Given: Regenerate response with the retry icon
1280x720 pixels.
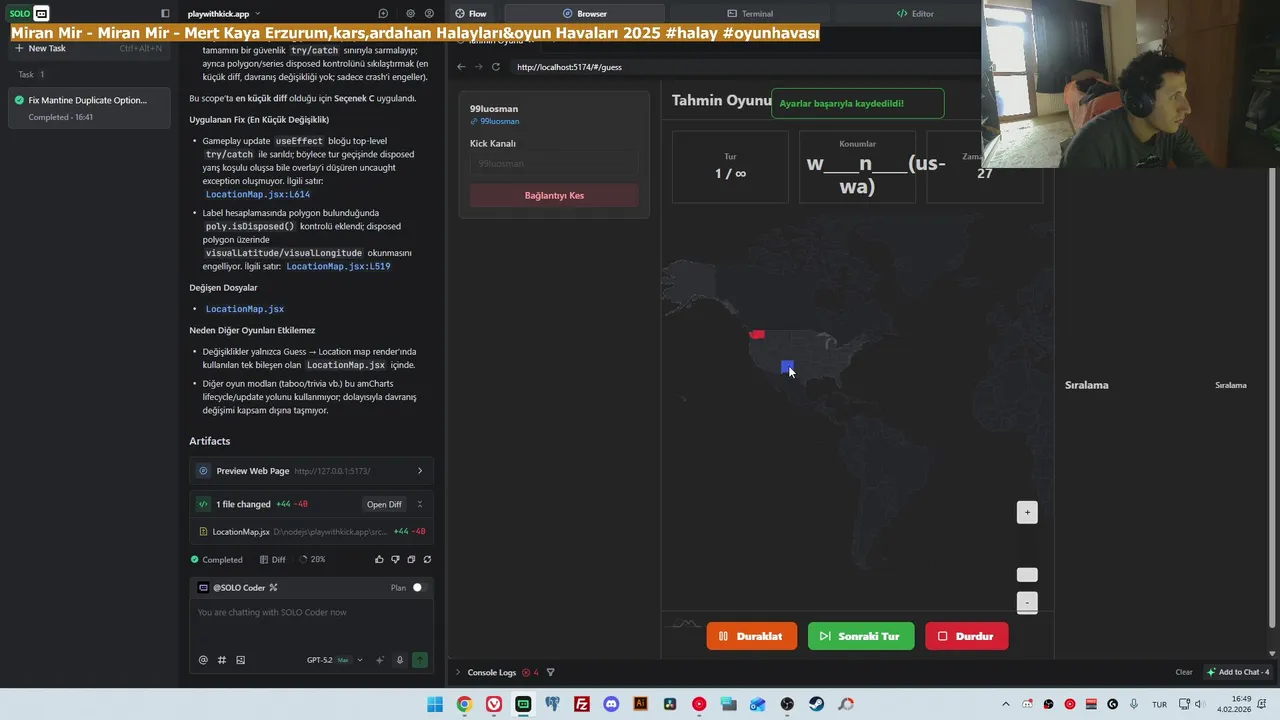Looking at the screenshot, I should point(427,560).
